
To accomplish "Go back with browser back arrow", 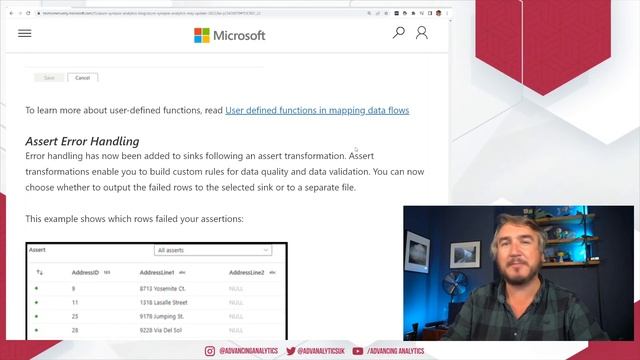I will coord(11,13).
